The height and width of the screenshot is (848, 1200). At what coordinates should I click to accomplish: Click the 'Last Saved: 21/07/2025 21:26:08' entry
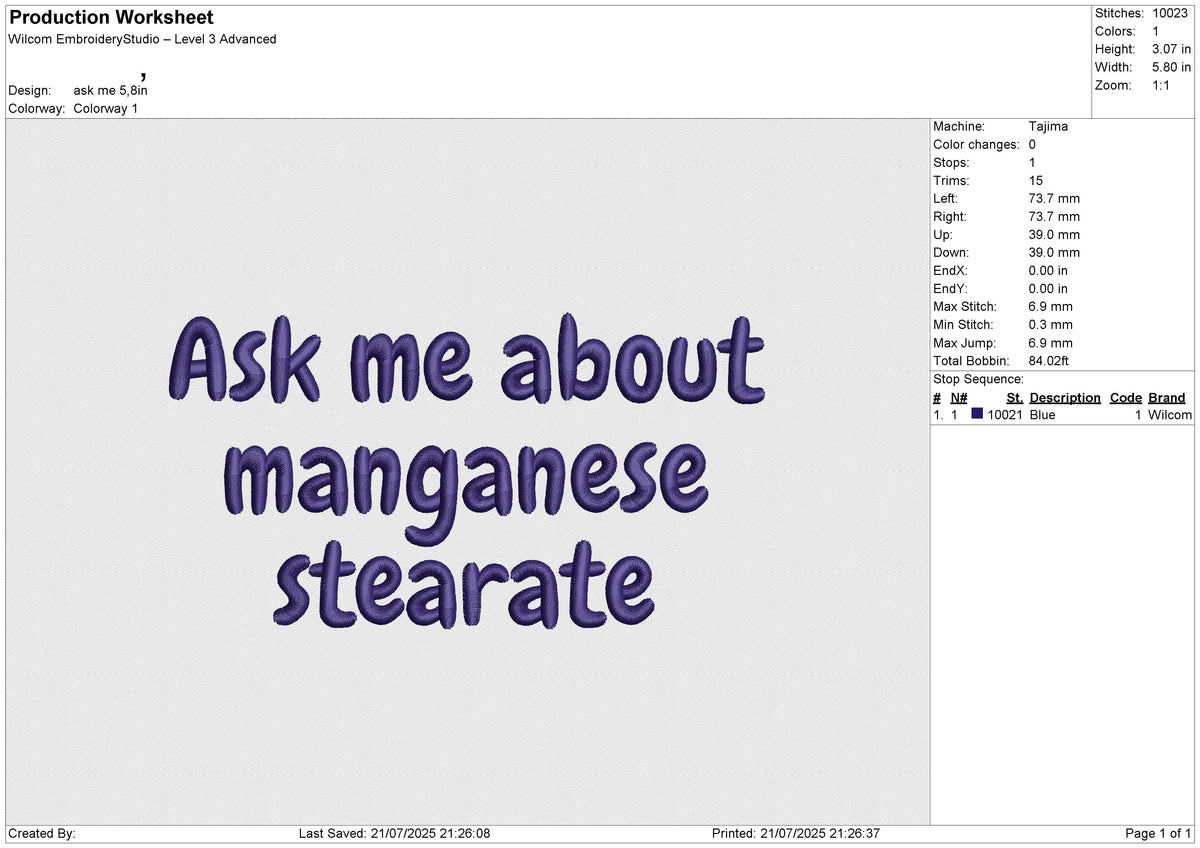point(394,833)
